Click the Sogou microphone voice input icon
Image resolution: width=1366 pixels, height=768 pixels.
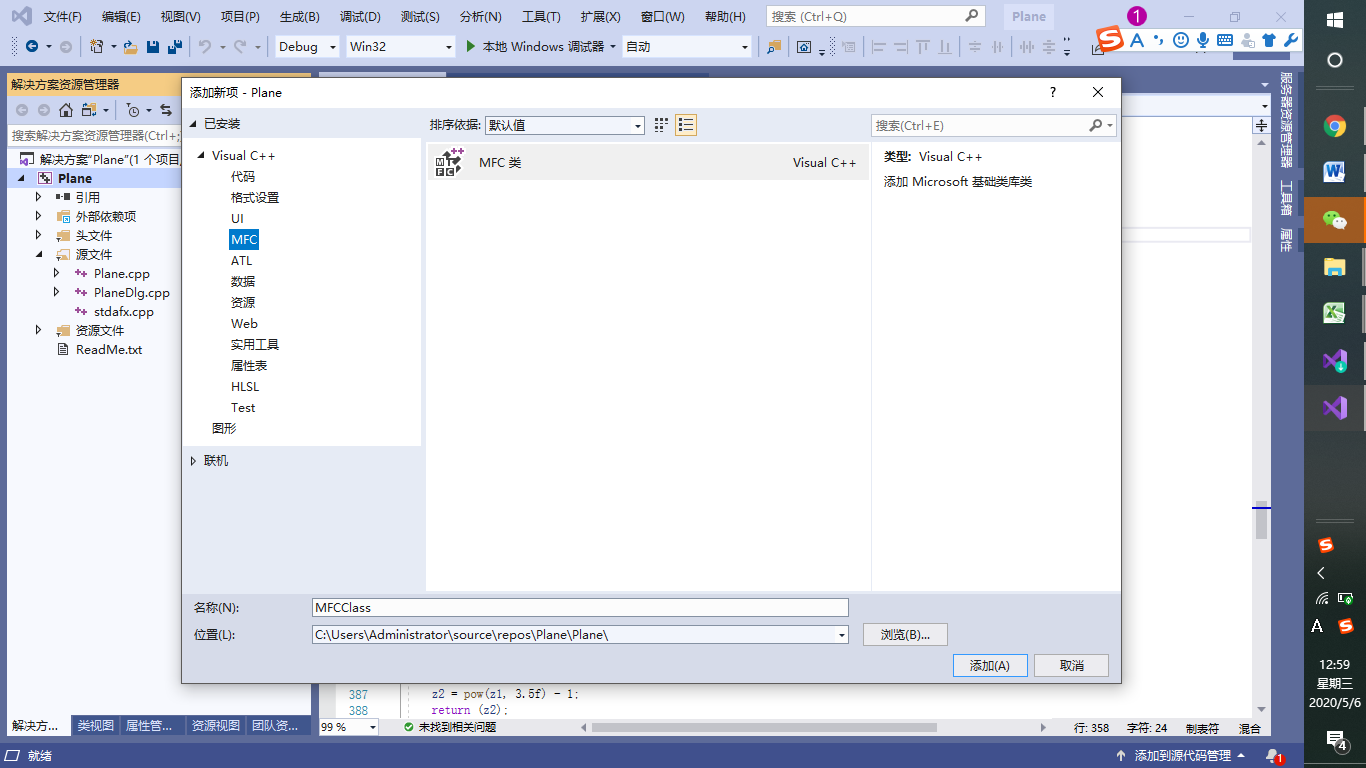pos(1202,40)
